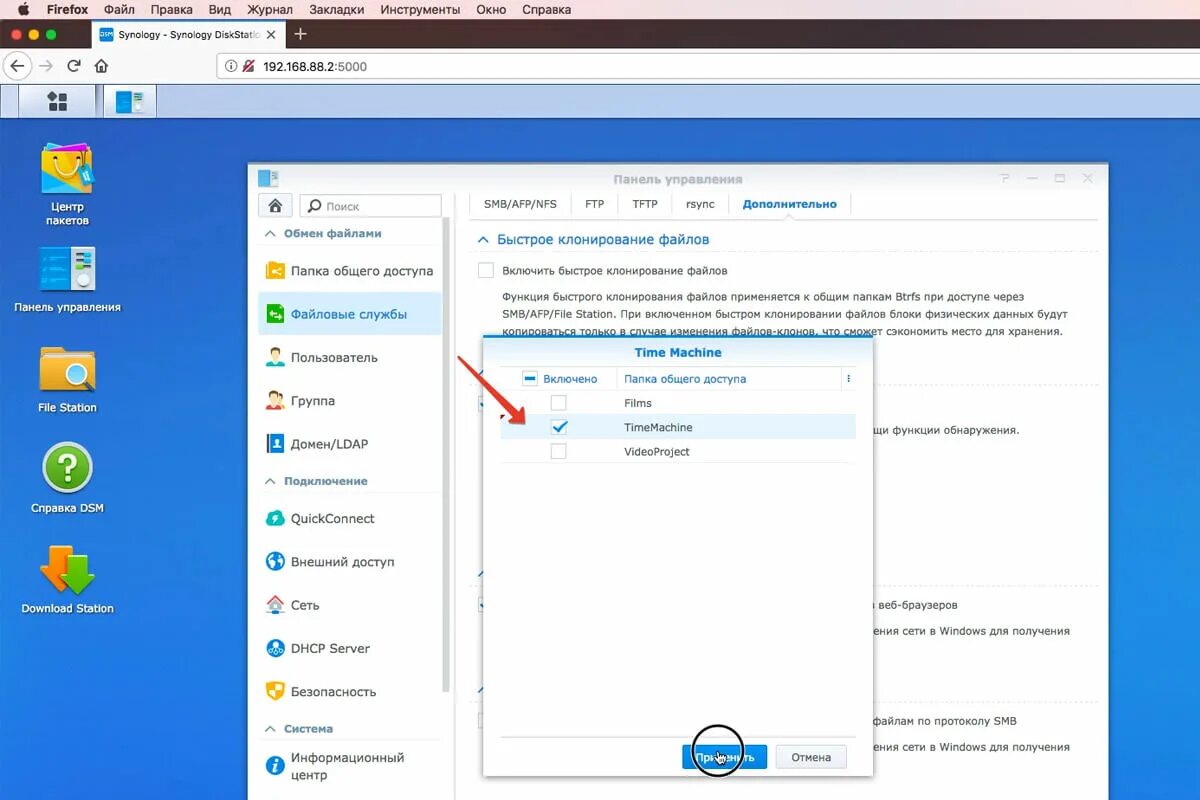Open the User settings

tap(349, 357)
